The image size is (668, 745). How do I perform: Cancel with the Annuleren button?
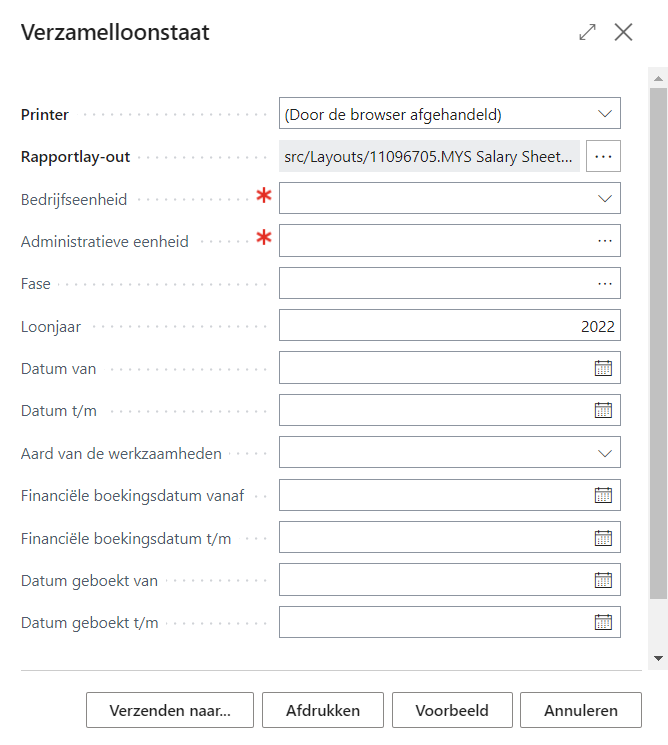coord(581,711)
